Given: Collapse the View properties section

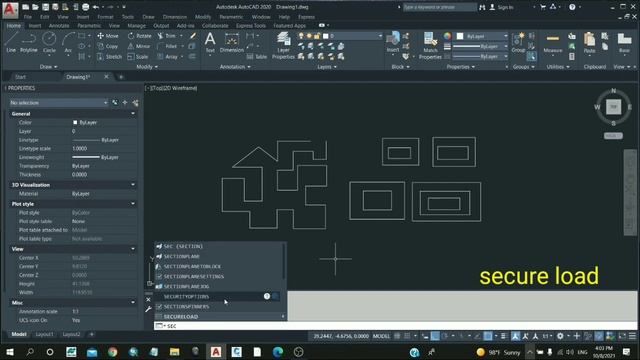Looking at the screenshot, I should 133,249.
